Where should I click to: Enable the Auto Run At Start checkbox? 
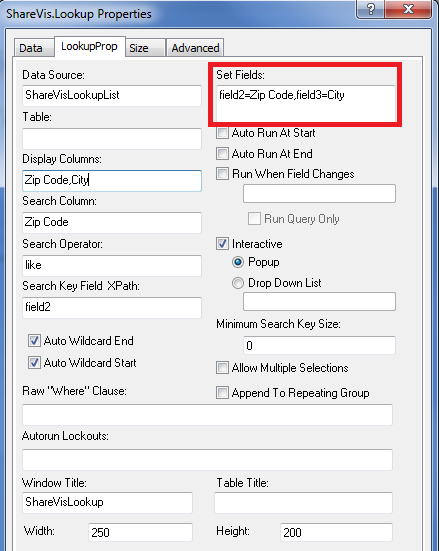click(222, 133)
